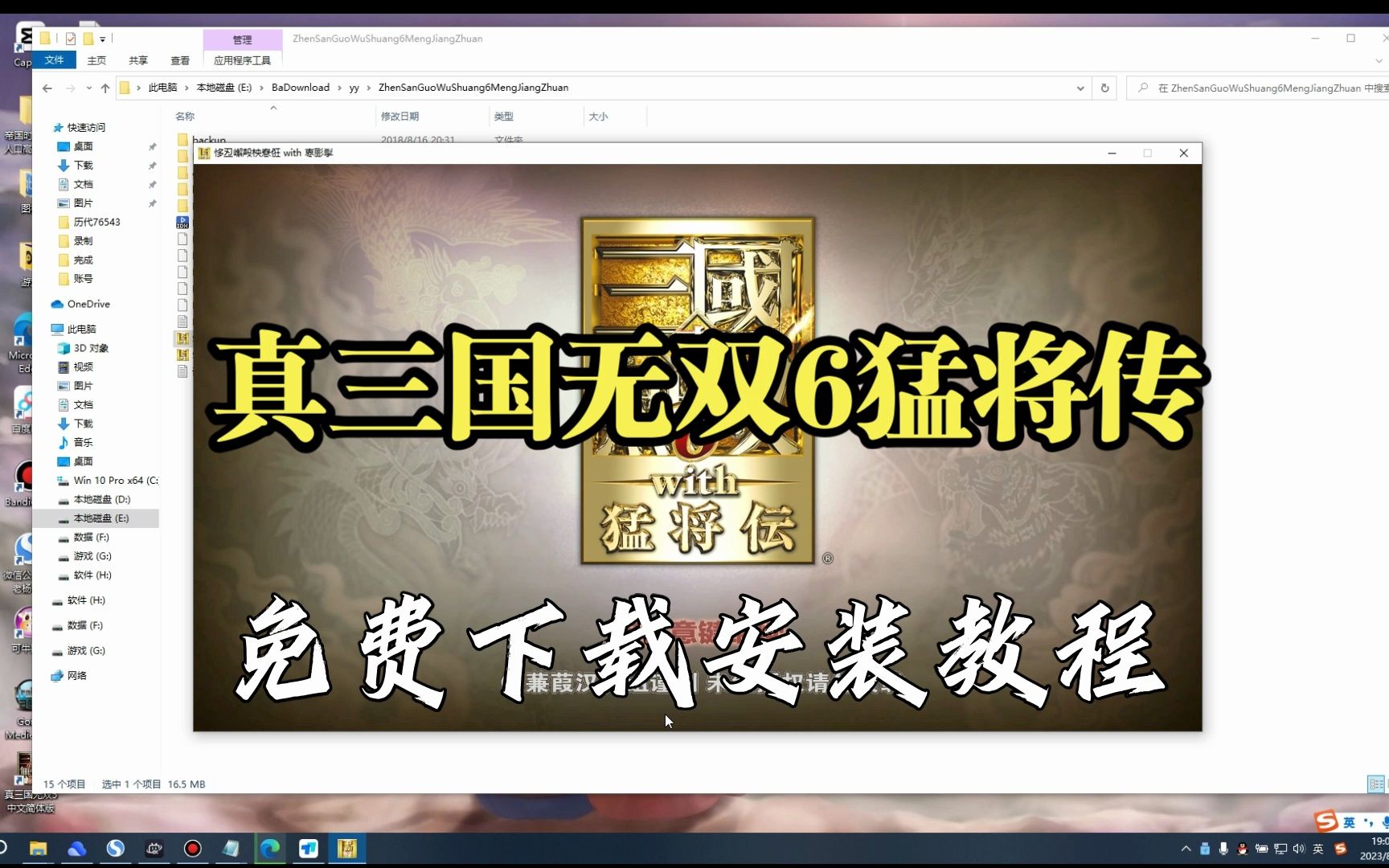Expand the ribbon with the chevron
Viewport: 1389px width, 868px height.
[1380, 61]
